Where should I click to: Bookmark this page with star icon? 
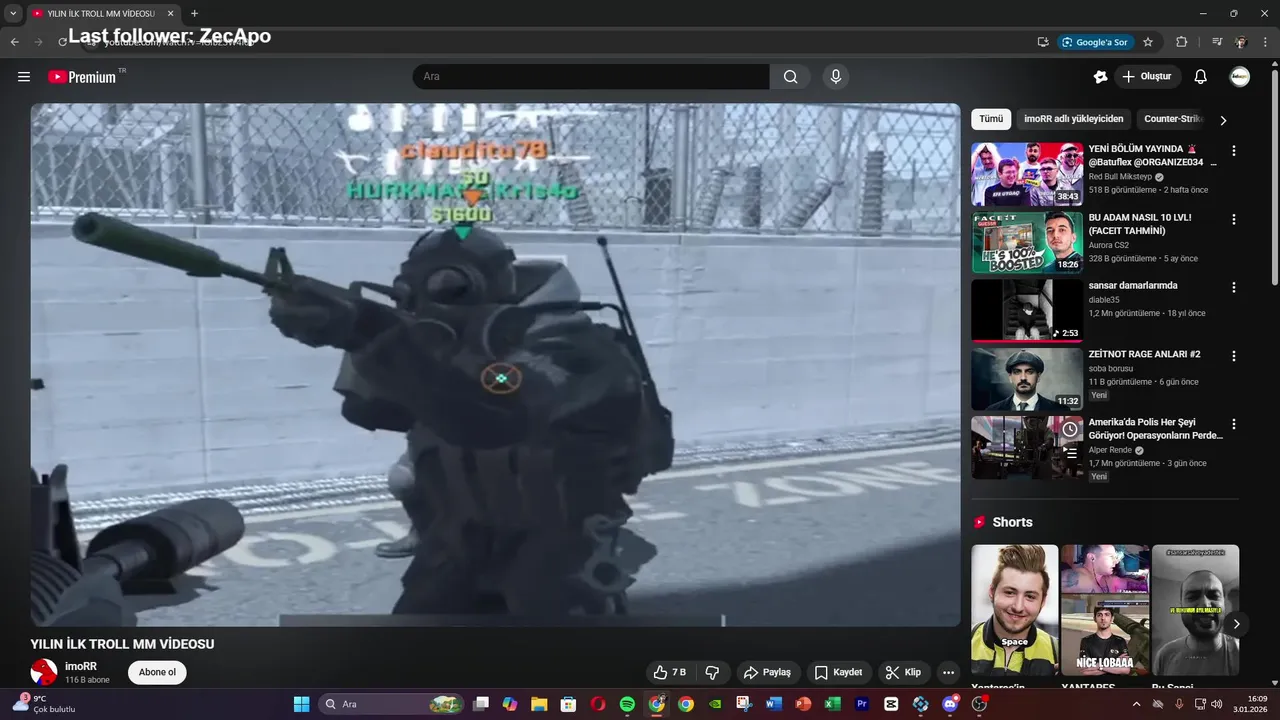1148,42
